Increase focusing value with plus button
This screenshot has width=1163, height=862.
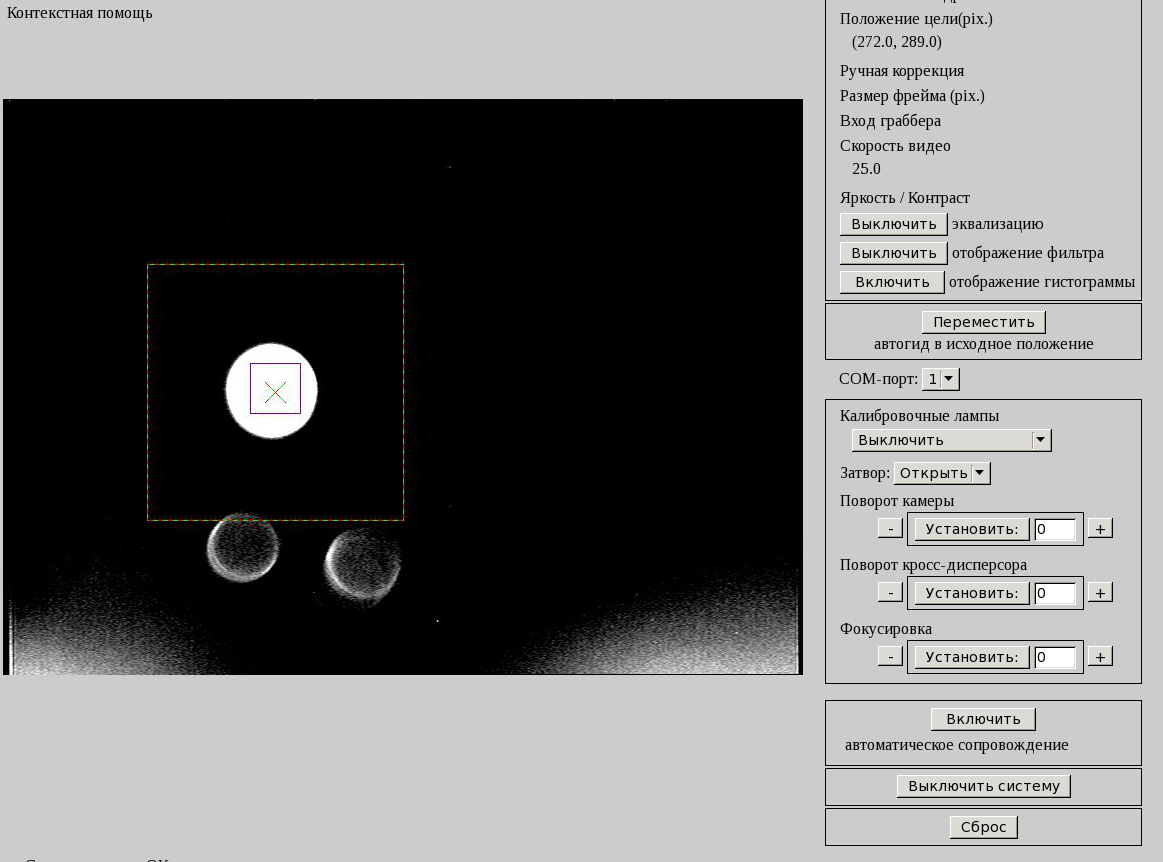coord(1099,656)
